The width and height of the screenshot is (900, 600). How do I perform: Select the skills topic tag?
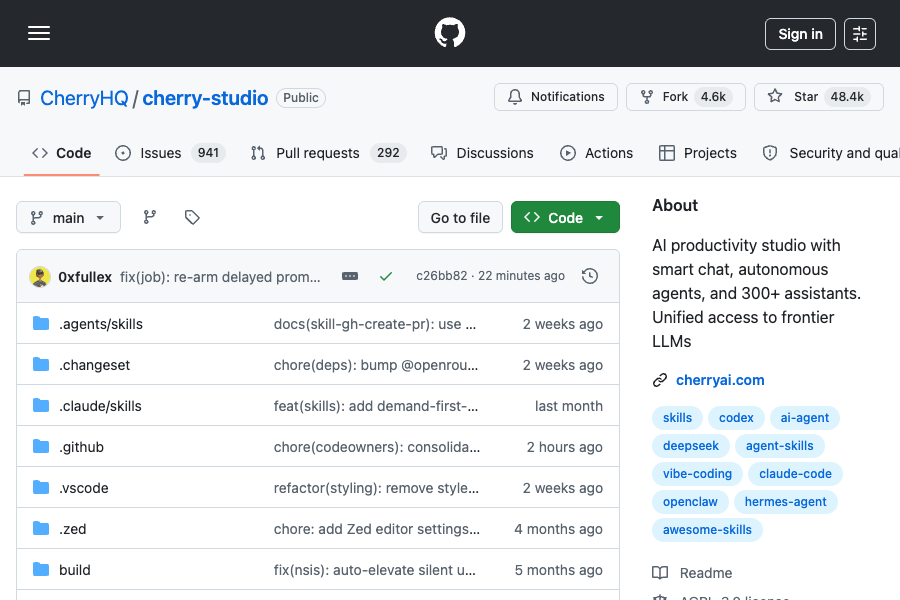[x=677, y=418]
